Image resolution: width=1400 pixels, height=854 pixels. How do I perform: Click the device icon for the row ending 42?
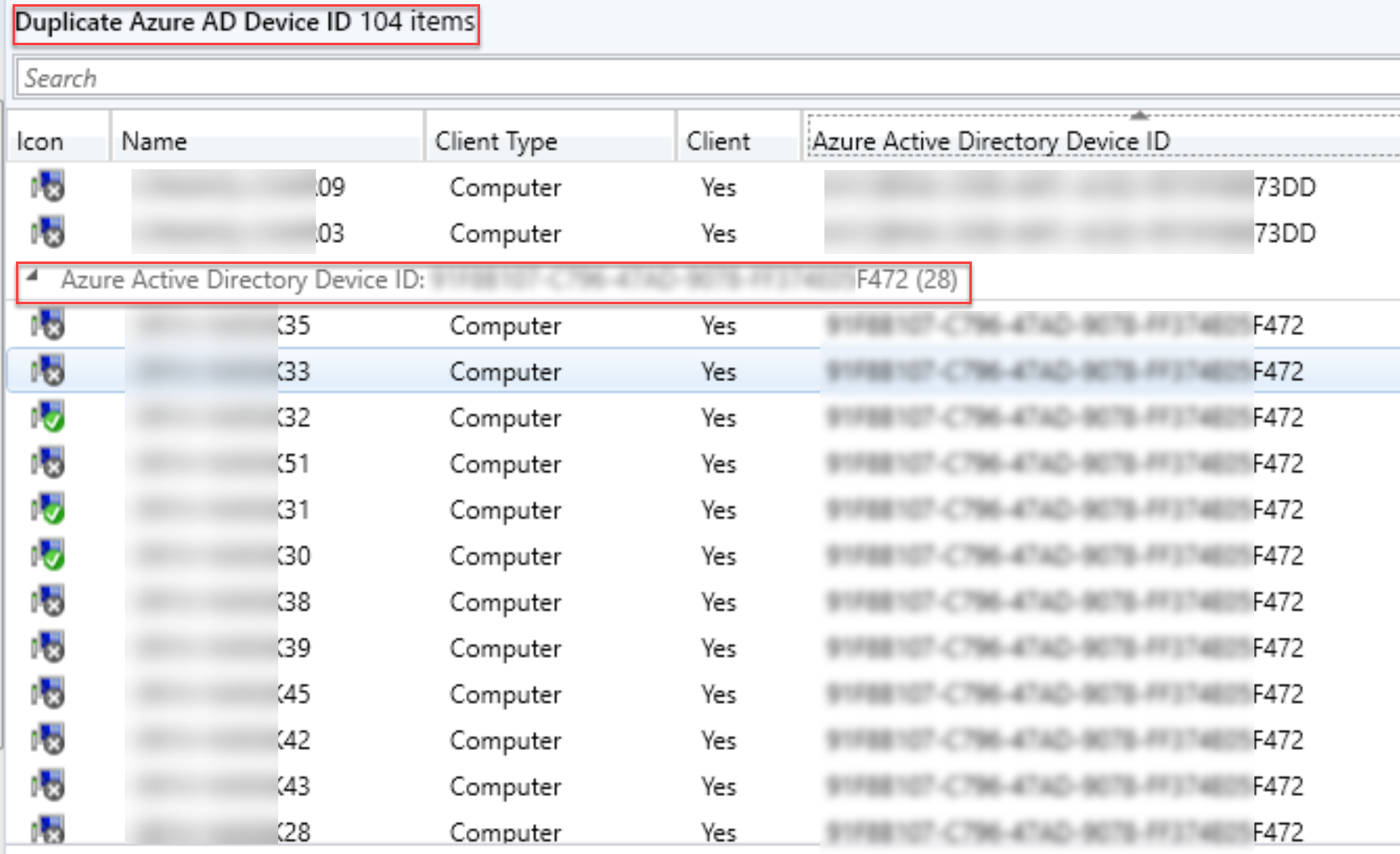[48, 739]
